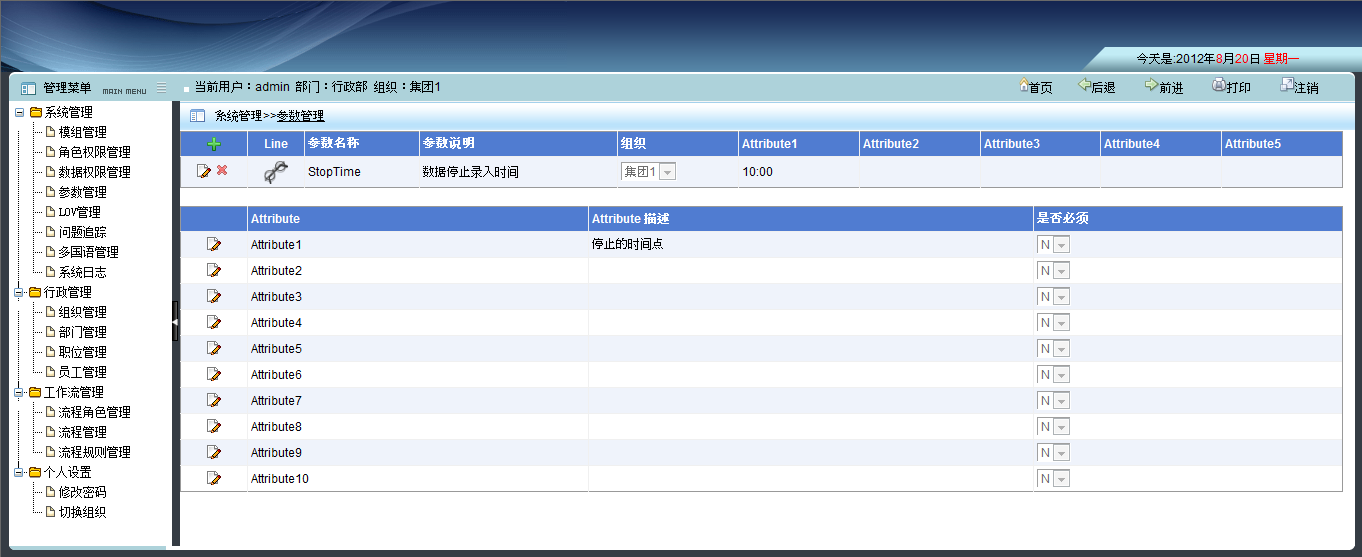Viewport: 1362px width, 557px height.
Task: Open 是否必须 dropdown for Attribute1
Action: [x=1053, y=244]
